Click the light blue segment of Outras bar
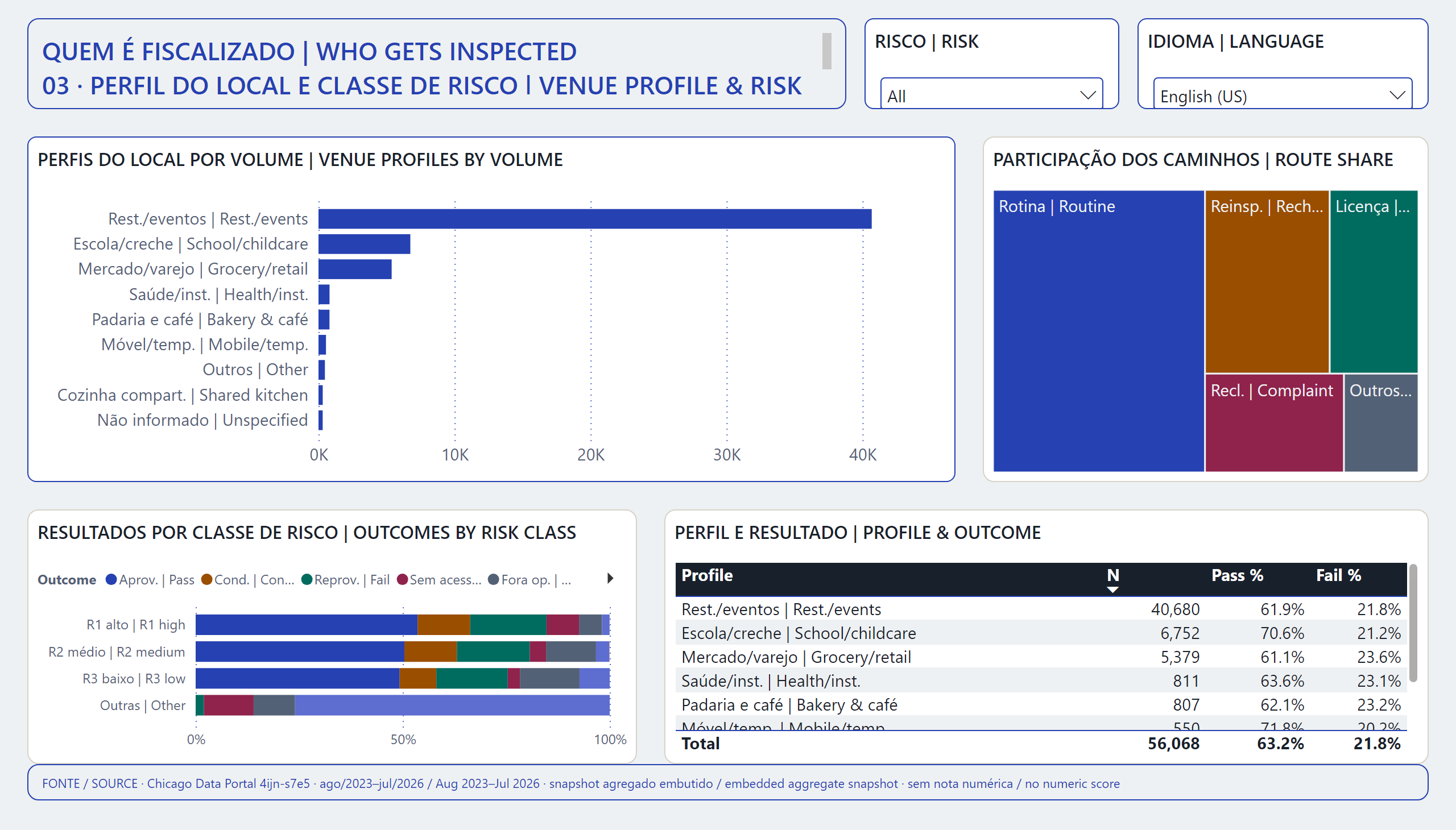Screen dimensions: 1456x830 (452, 705)
